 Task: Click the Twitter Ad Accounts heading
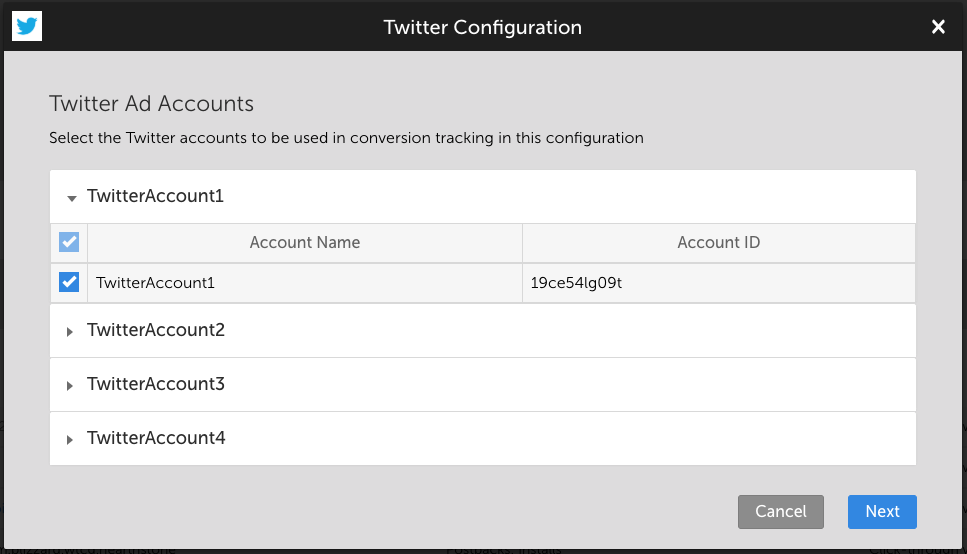coord(151,104)
